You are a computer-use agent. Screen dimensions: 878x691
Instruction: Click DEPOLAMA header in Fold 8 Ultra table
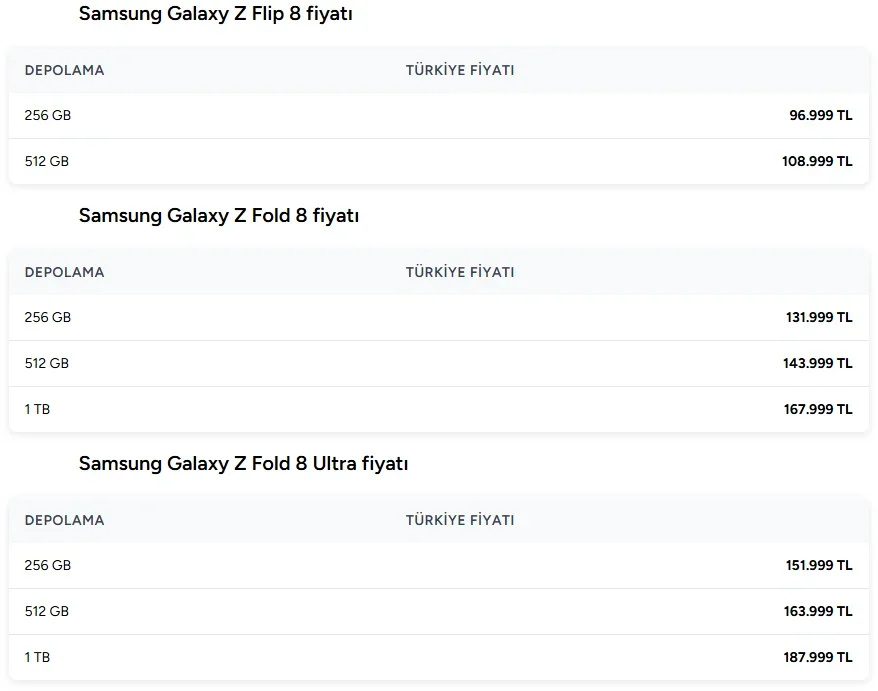pyautogui.click(x=64, y=520)
